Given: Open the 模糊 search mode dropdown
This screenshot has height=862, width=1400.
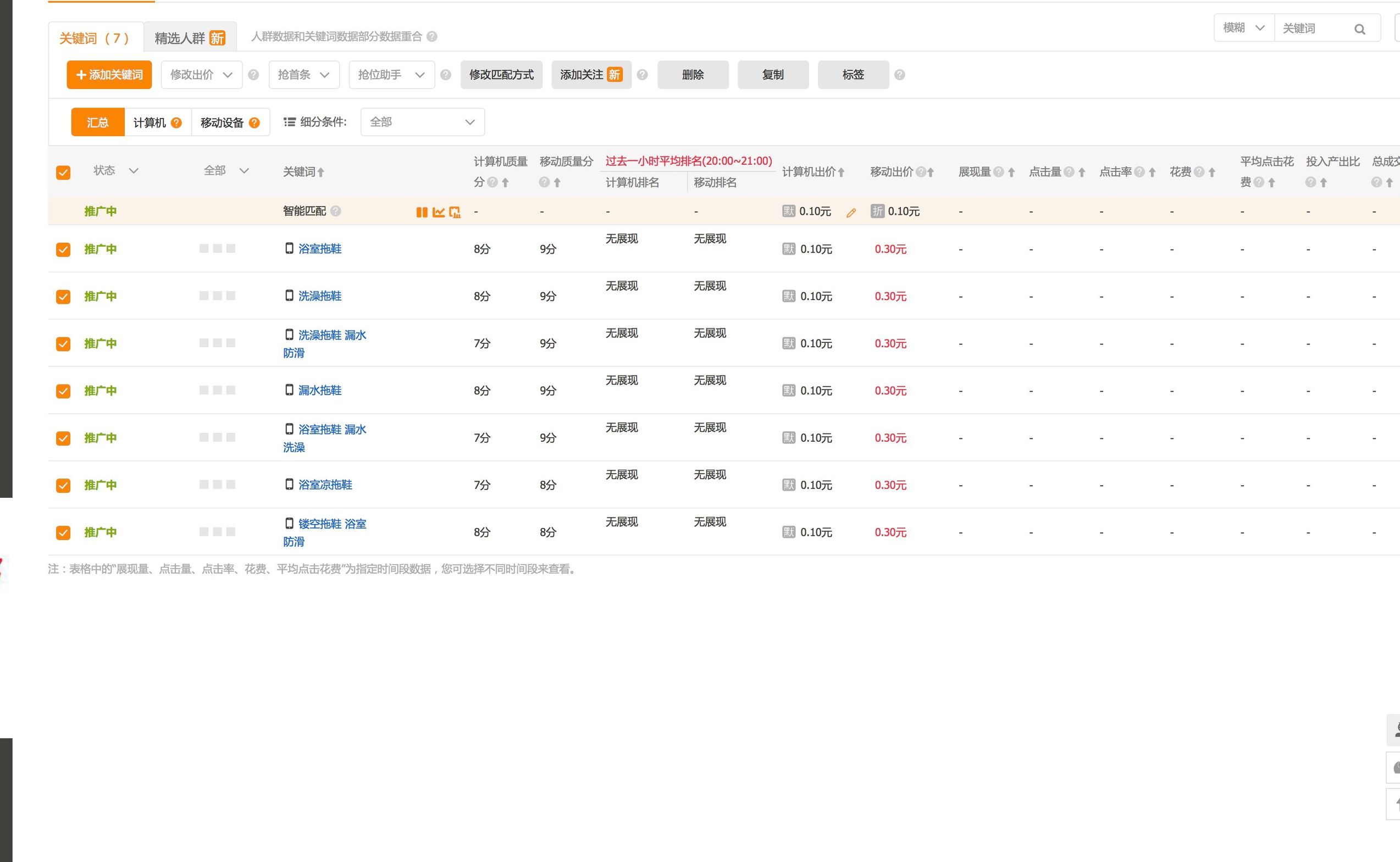Looking at the screenshot, I should tap(1242, 27).
